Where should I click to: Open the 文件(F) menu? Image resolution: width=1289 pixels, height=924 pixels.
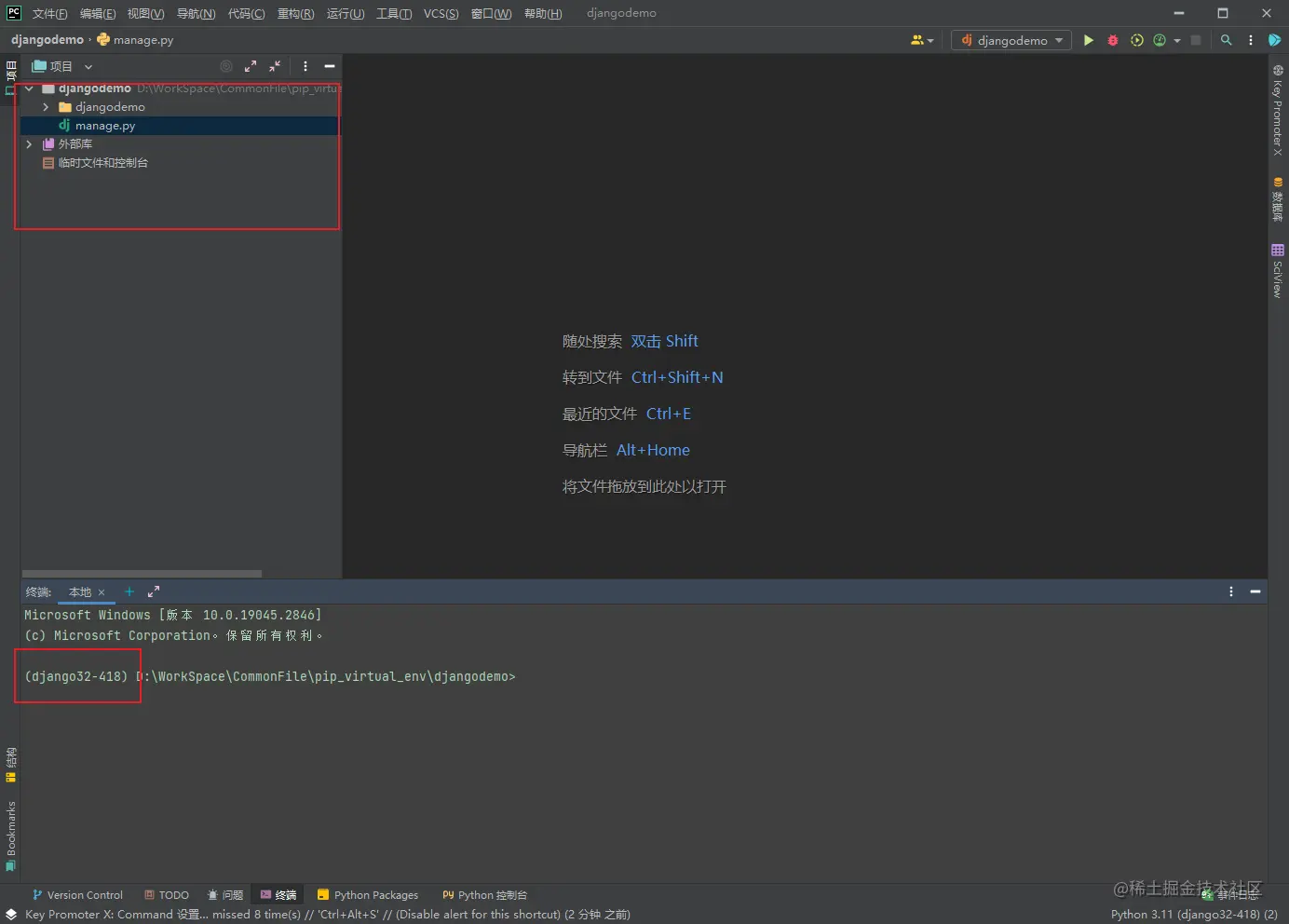50,13
